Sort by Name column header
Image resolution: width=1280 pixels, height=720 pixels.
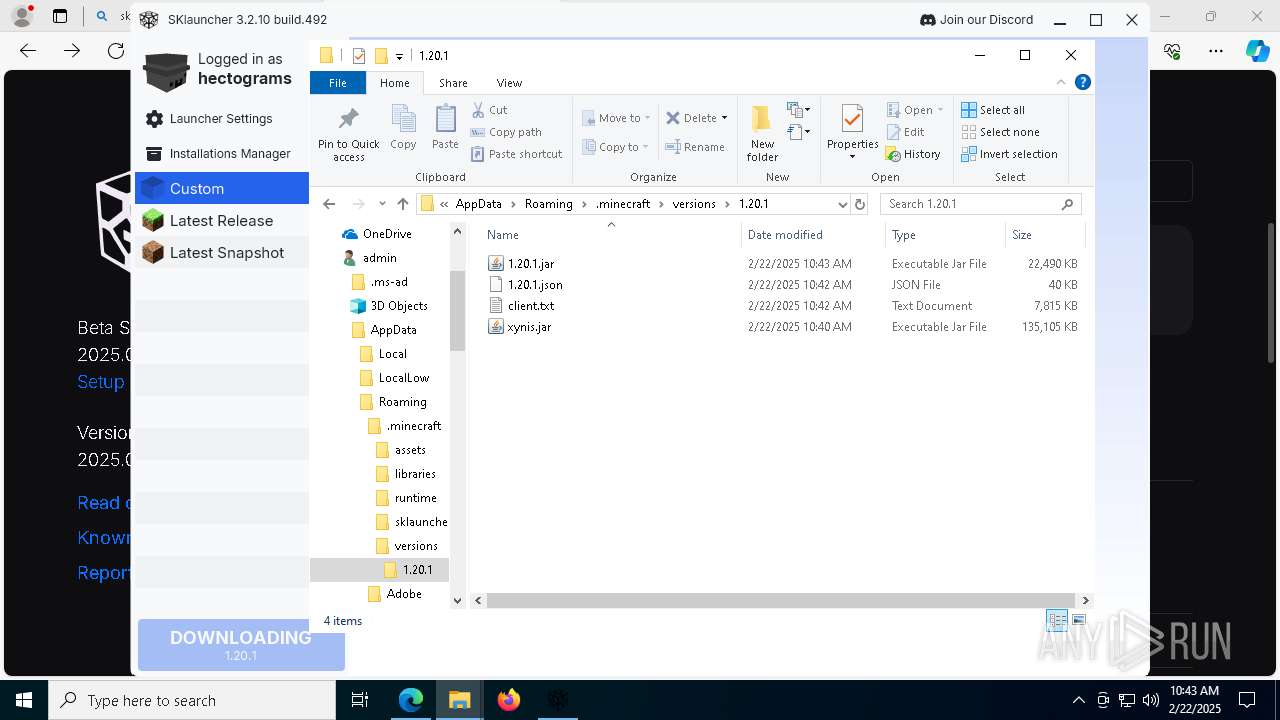pos(611,235)
